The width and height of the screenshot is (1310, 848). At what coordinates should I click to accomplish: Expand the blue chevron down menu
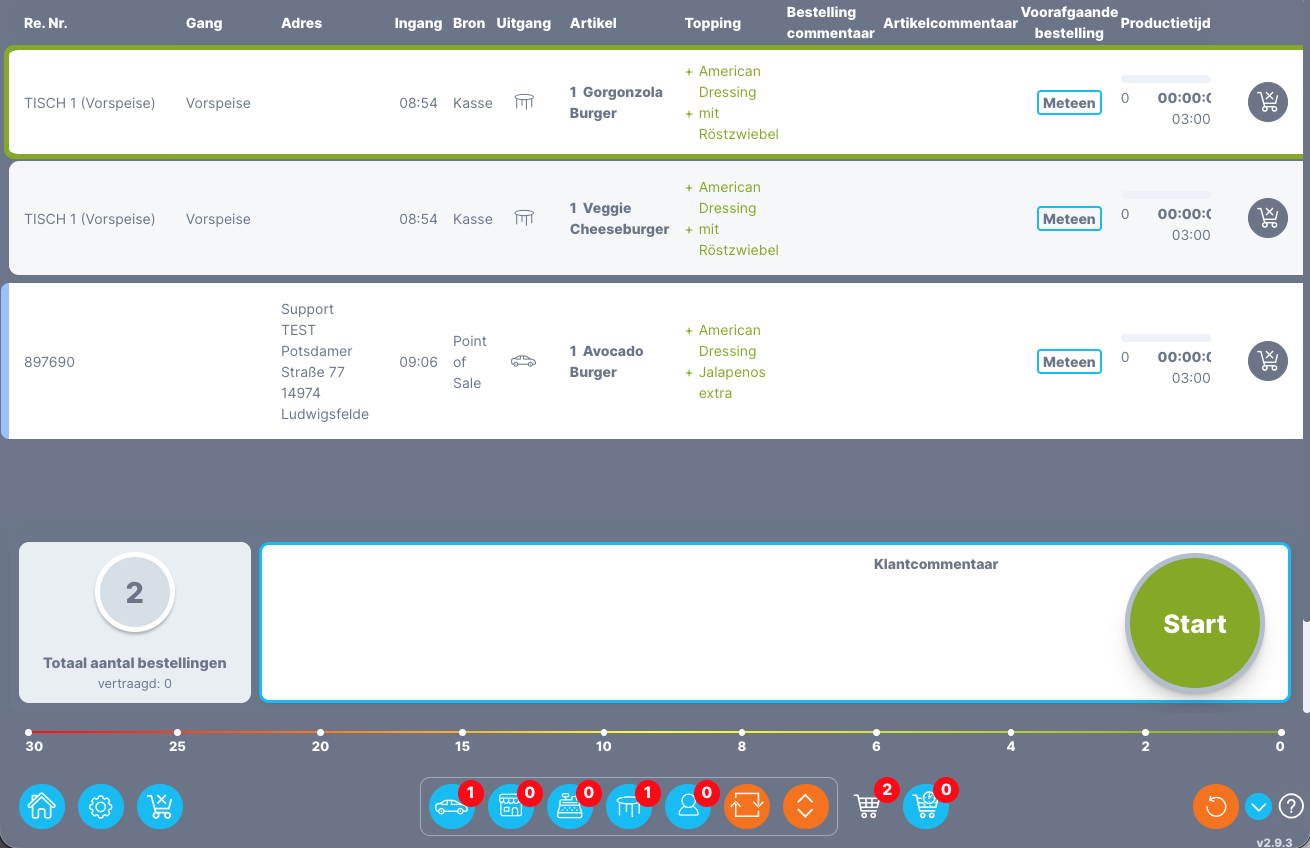point(1258,806)
